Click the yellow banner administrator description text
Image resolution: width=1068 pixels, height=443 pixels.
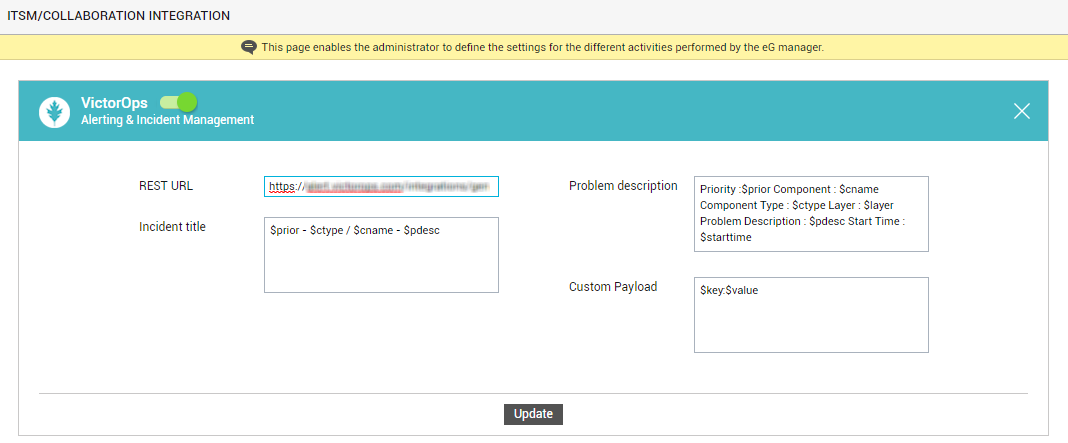[543, 48]
